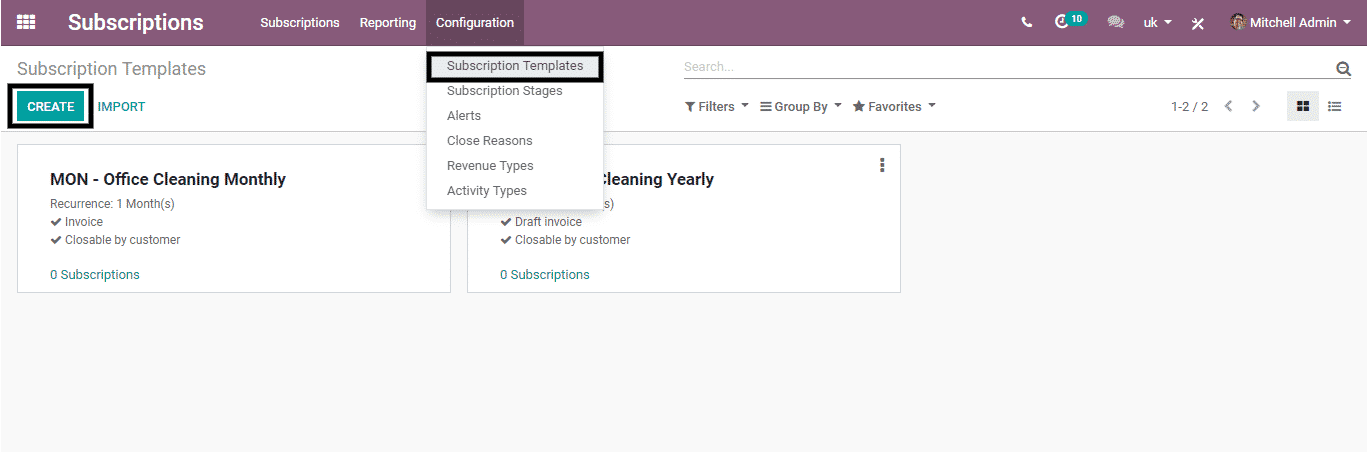Expand the Filters dropdown
Screen dimensions: 1367x452
(x=716, y=106)
